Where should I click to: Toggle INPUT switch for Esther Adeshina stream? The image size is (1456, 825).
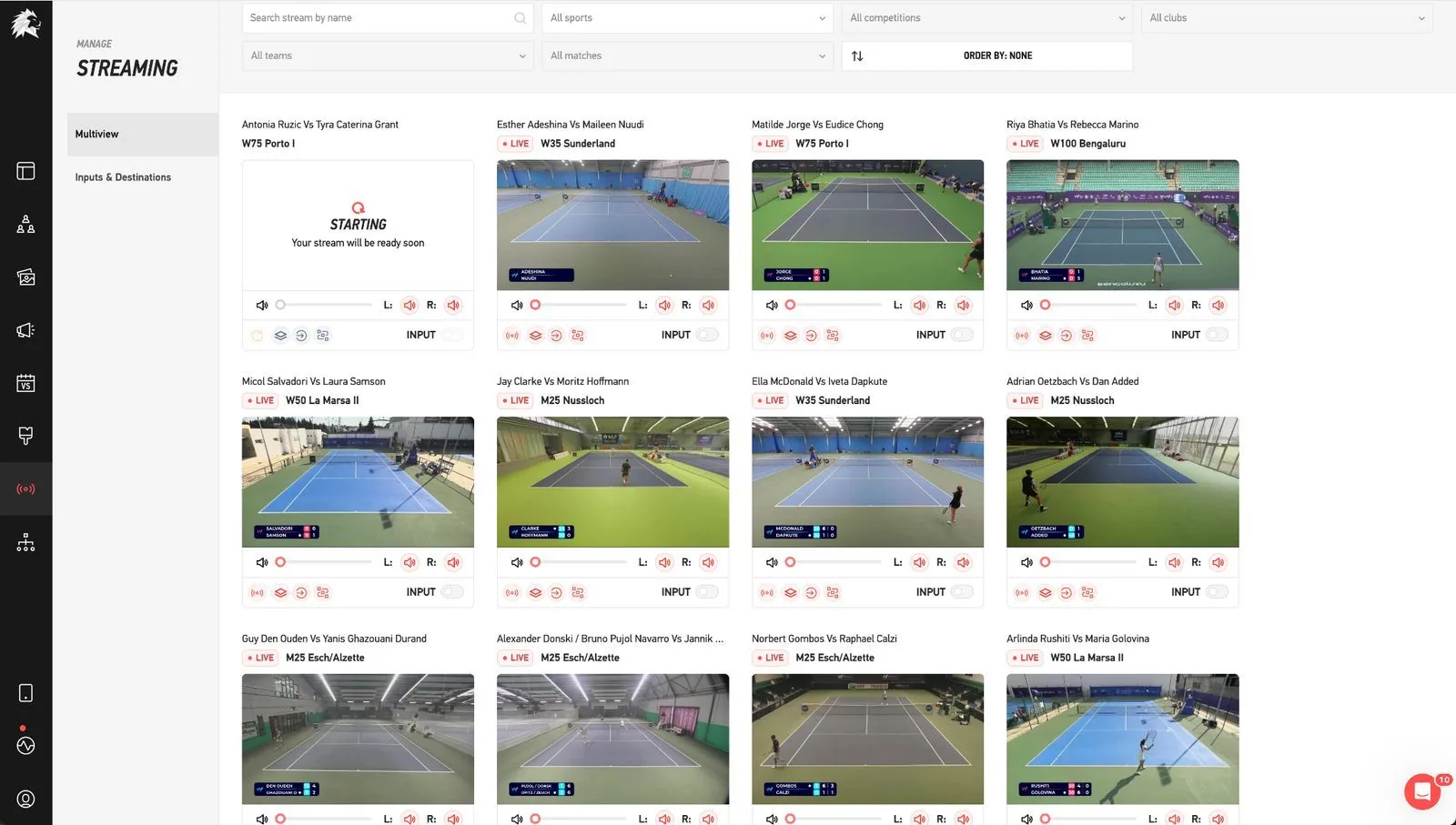tap(707, 335)
